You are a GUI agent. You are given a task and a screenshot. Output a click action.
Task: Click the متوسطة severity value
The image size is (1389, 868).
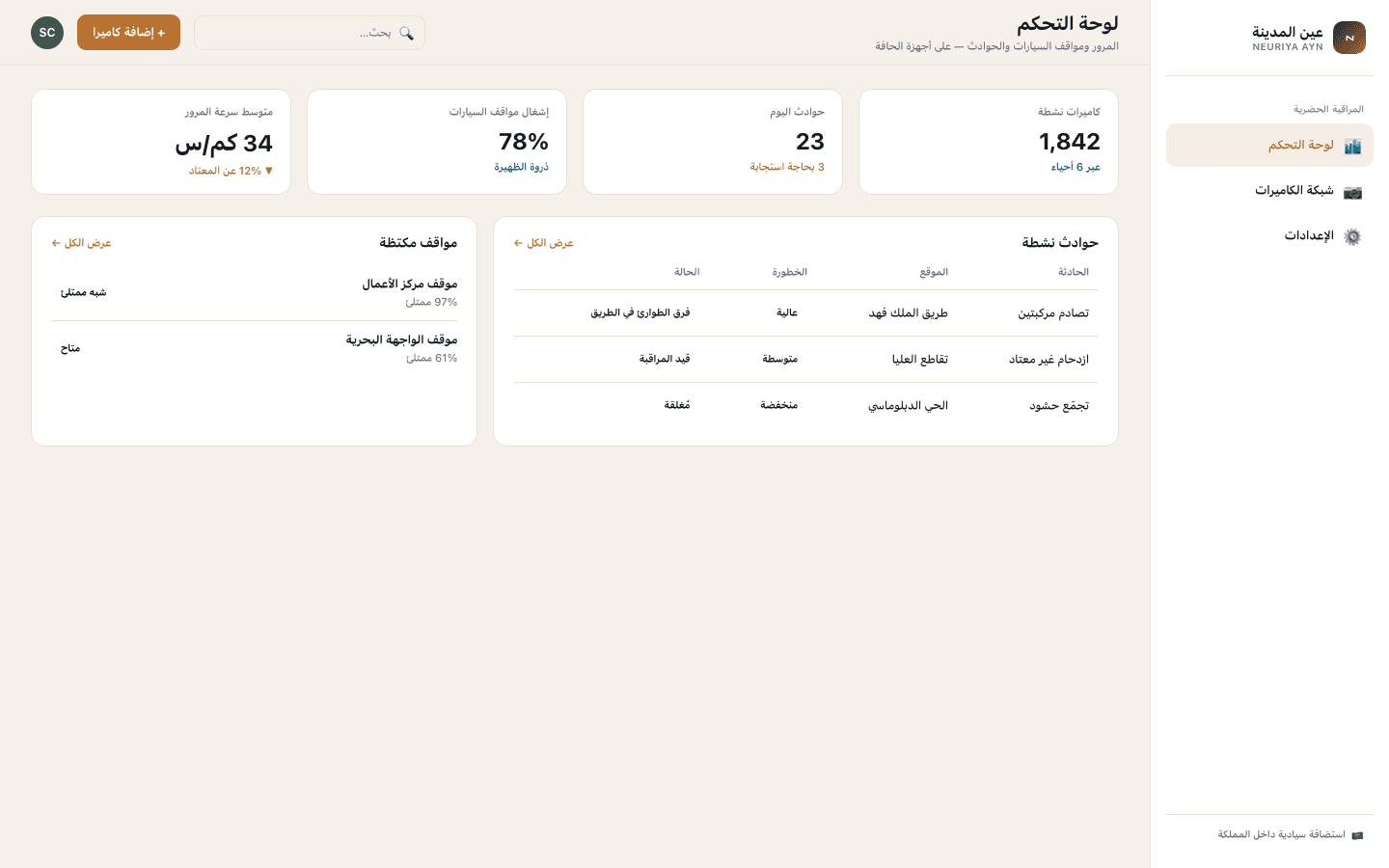(x=779, y=359)
